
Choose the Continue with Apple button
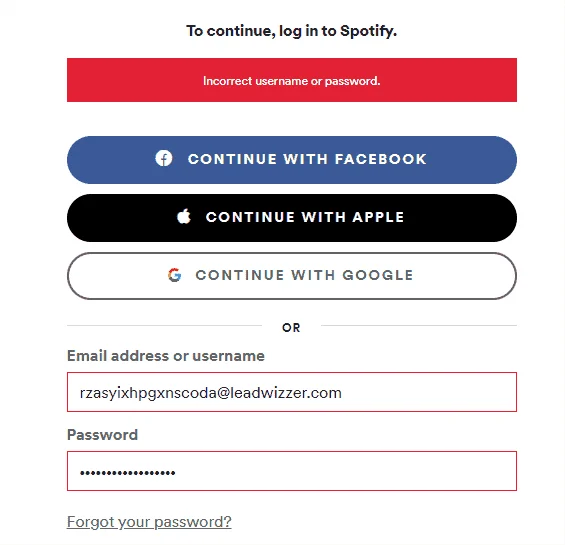[292, 218]
